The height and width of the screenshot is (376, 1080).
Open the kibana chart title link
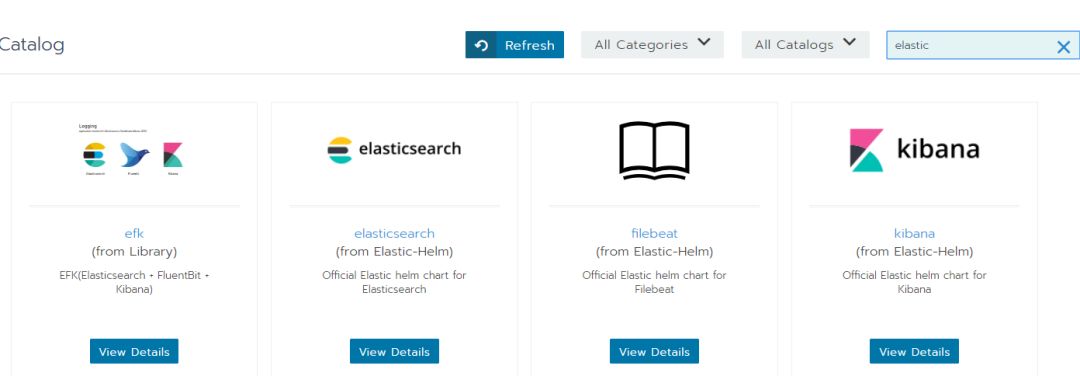point(914,233)
